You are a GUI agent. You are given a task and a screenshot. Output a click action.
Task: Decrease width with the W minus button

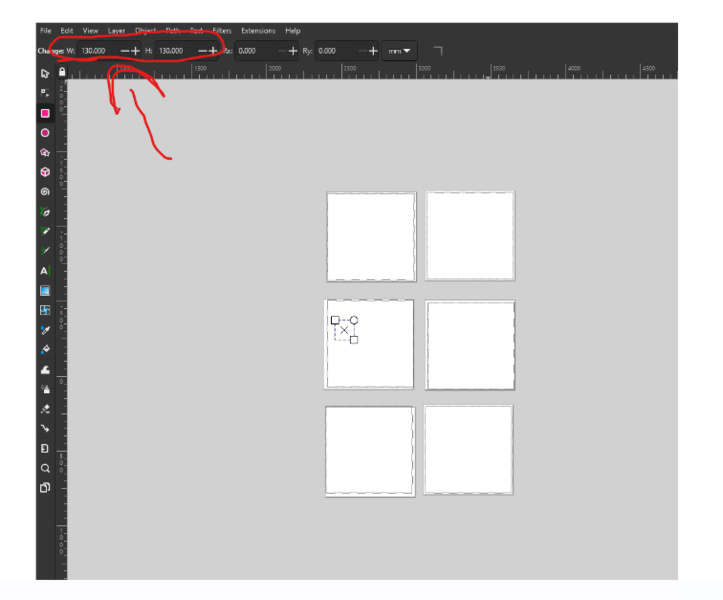pos(124,51)
